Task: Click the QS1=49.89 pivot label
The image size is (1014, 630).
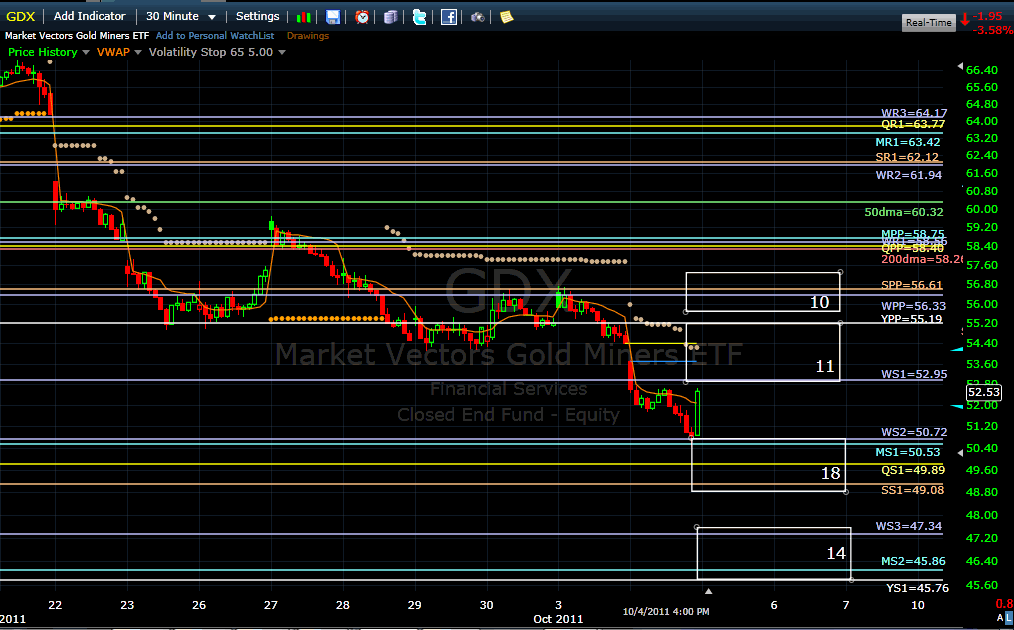Action: click(x=912, y=470)
